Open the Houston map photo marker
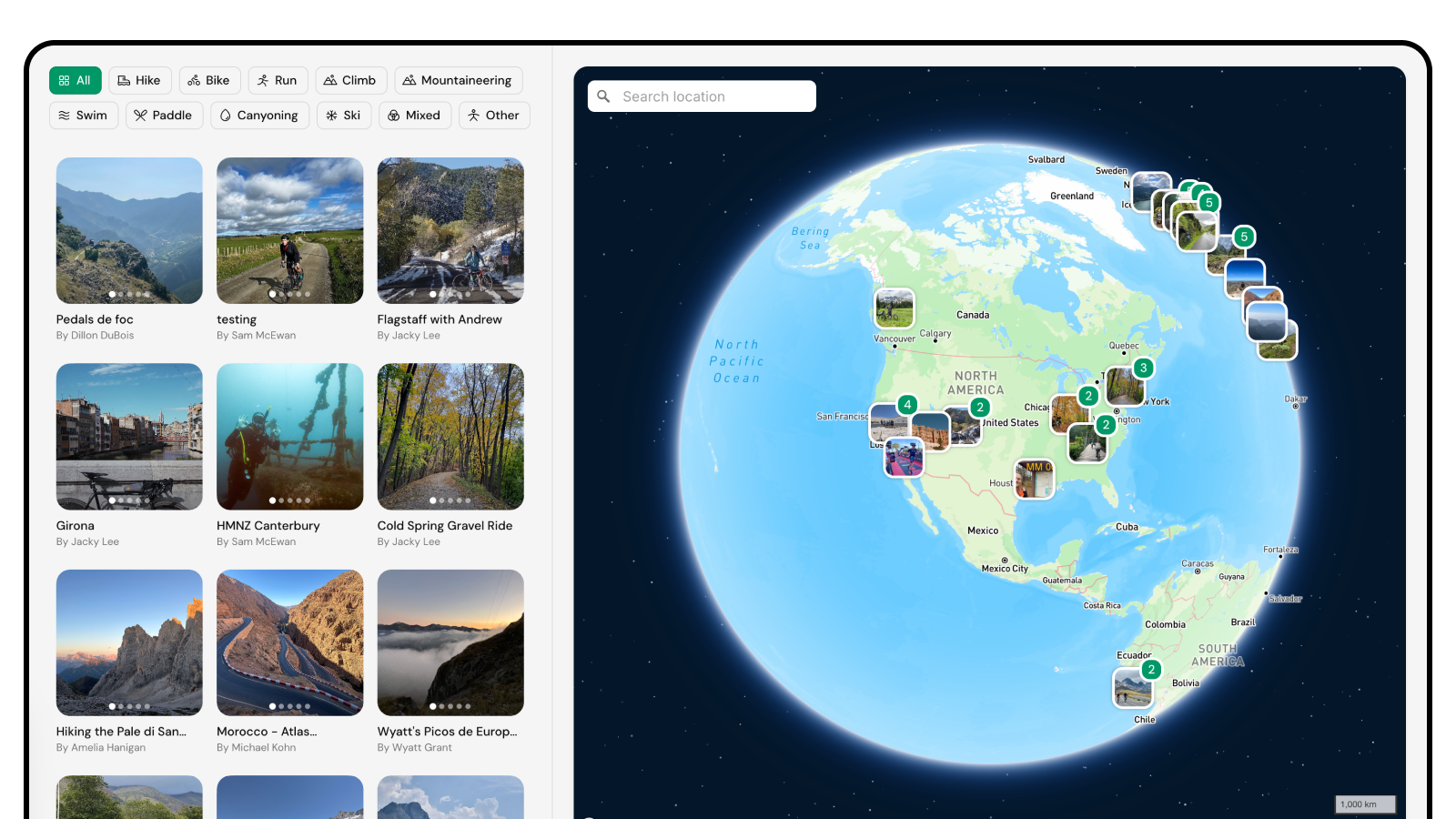1456x819 pixels. (x=1035, y=479)
